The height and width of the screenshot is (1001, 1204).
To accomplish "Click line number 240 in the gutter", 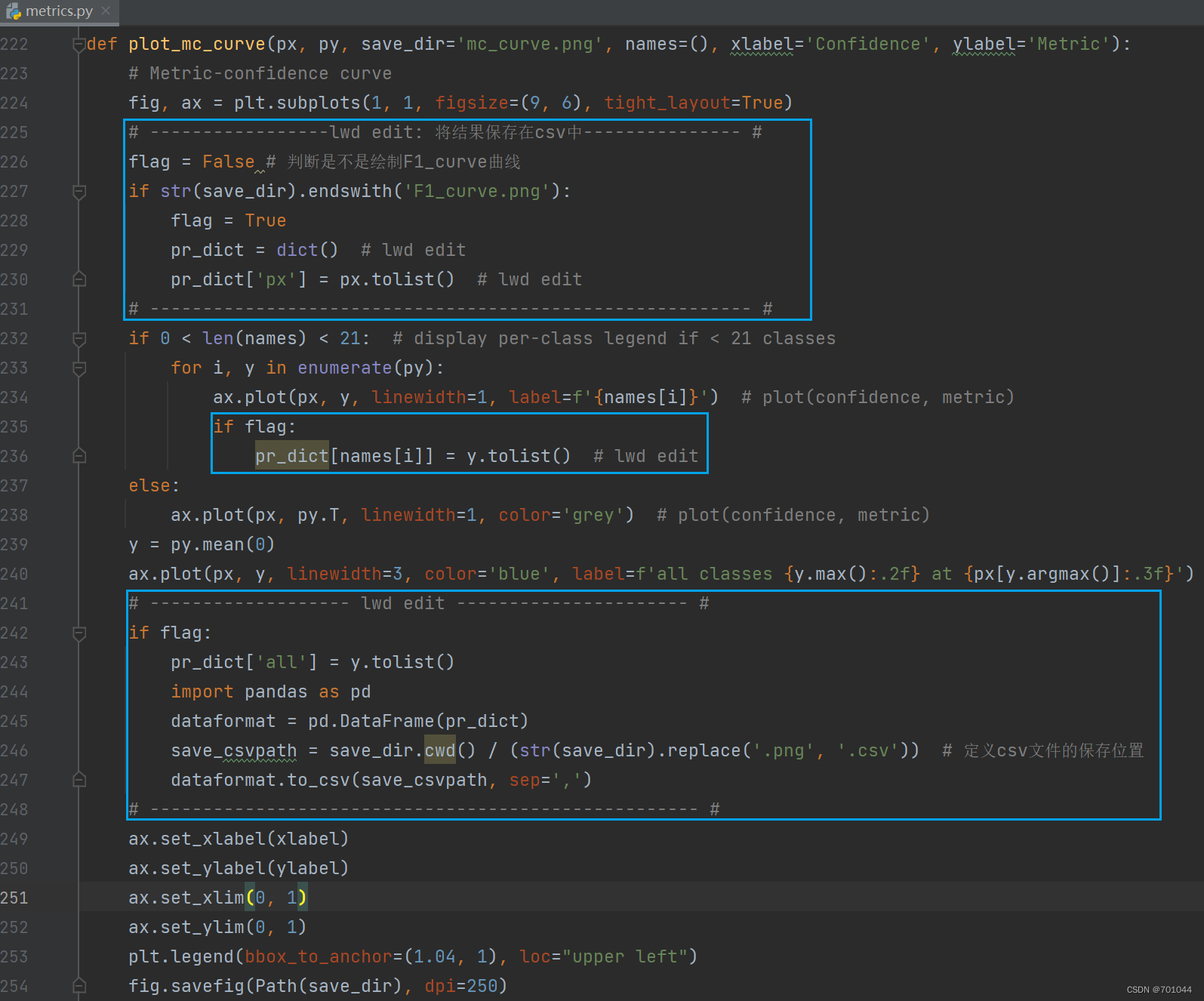I will (14, 574).
